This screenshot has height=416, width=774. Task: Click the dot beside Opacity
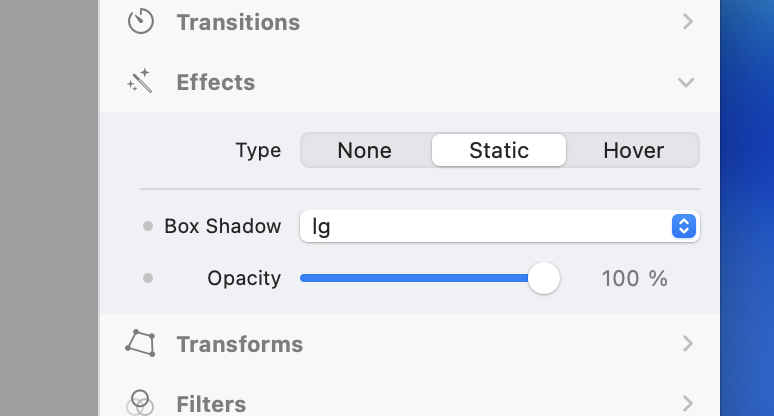coord(148,278)
